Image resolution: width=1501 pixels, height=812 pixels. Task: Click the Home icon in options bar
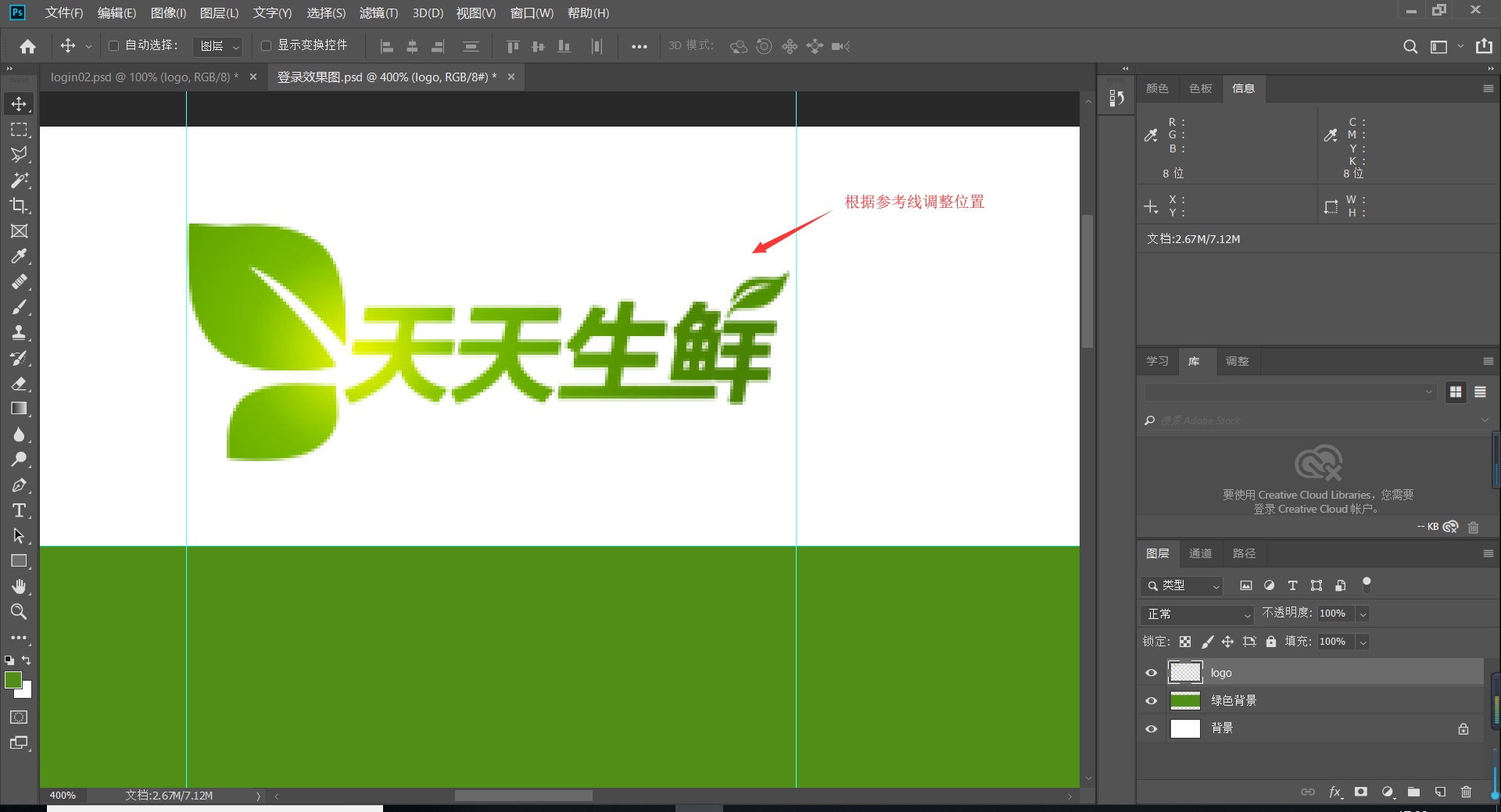[27, 46]
